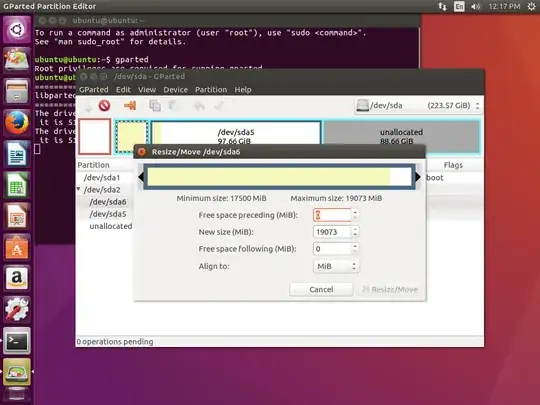The image size is (540, 405).
Task: Select /dev/sda5 row in partition list
Action: (108, 214)
